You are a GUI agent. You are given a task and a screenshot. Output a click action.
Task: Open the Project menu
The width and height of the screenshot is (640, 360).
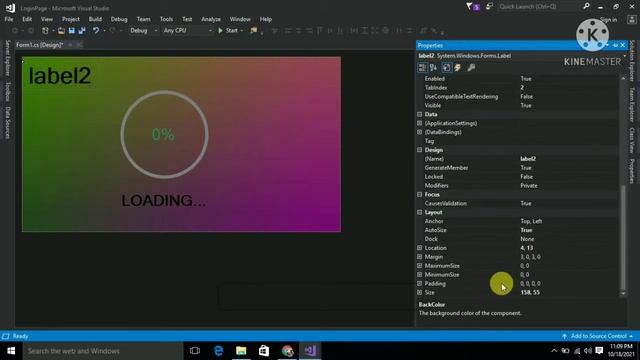71,19
